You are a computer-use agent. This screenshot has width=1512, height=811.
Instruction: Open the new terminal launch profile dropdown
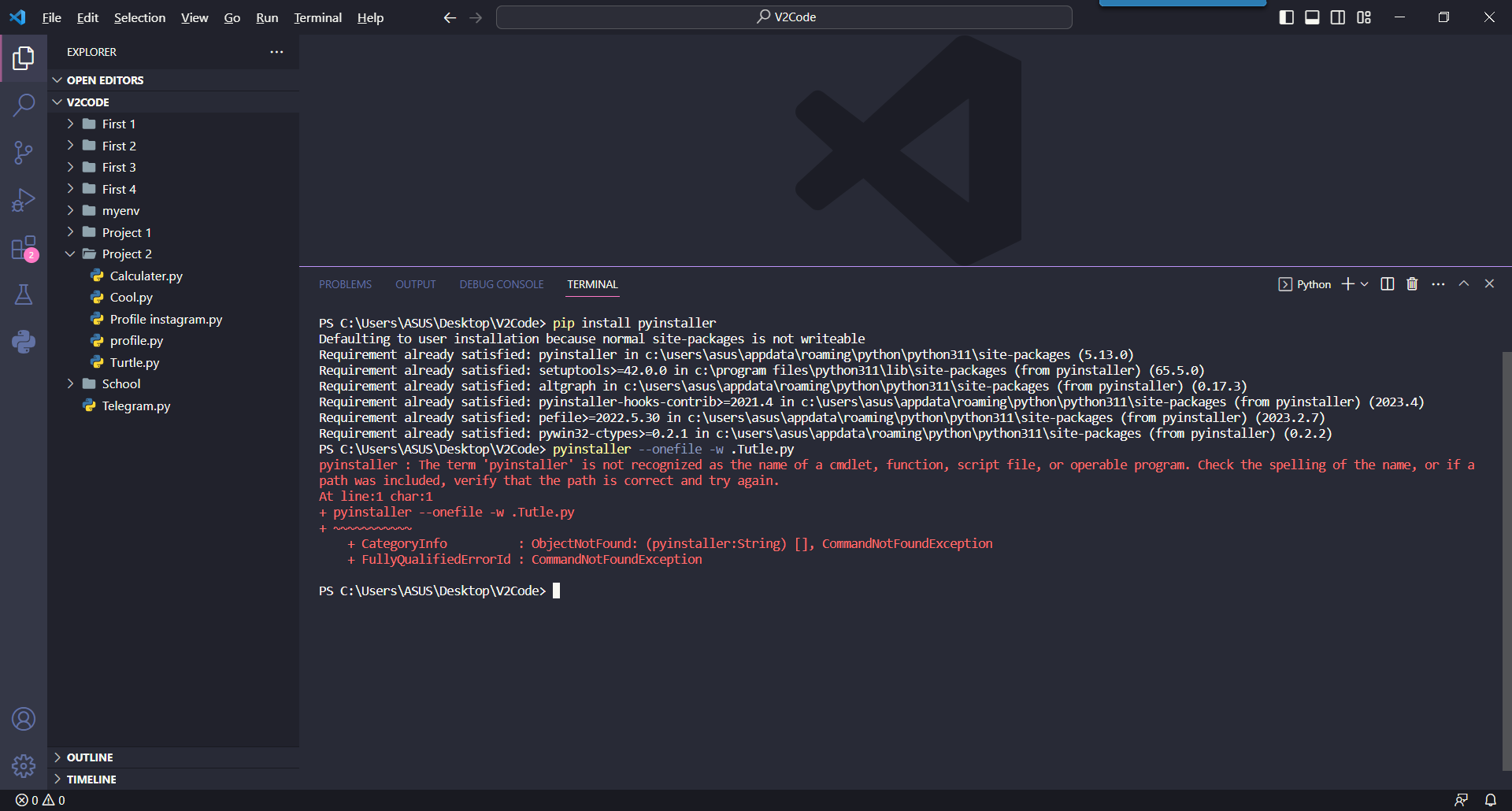click(1365, 284)
